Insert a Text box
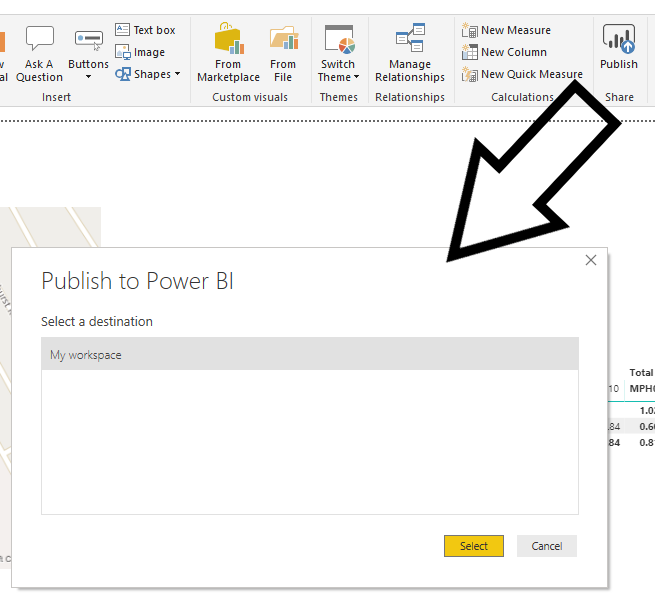 pyautogui.click(x=145, y=30)
